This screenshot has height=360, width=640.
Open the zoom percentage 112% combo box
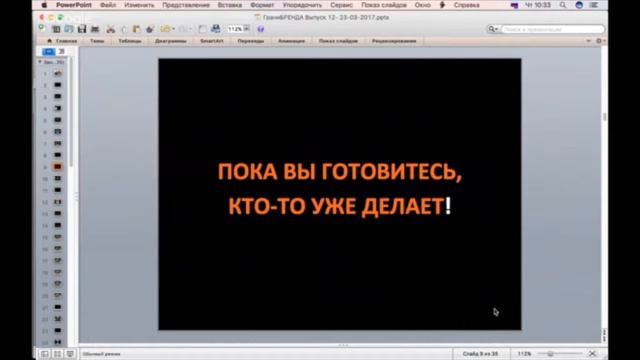pyautogui.click(x=238, y=29)
